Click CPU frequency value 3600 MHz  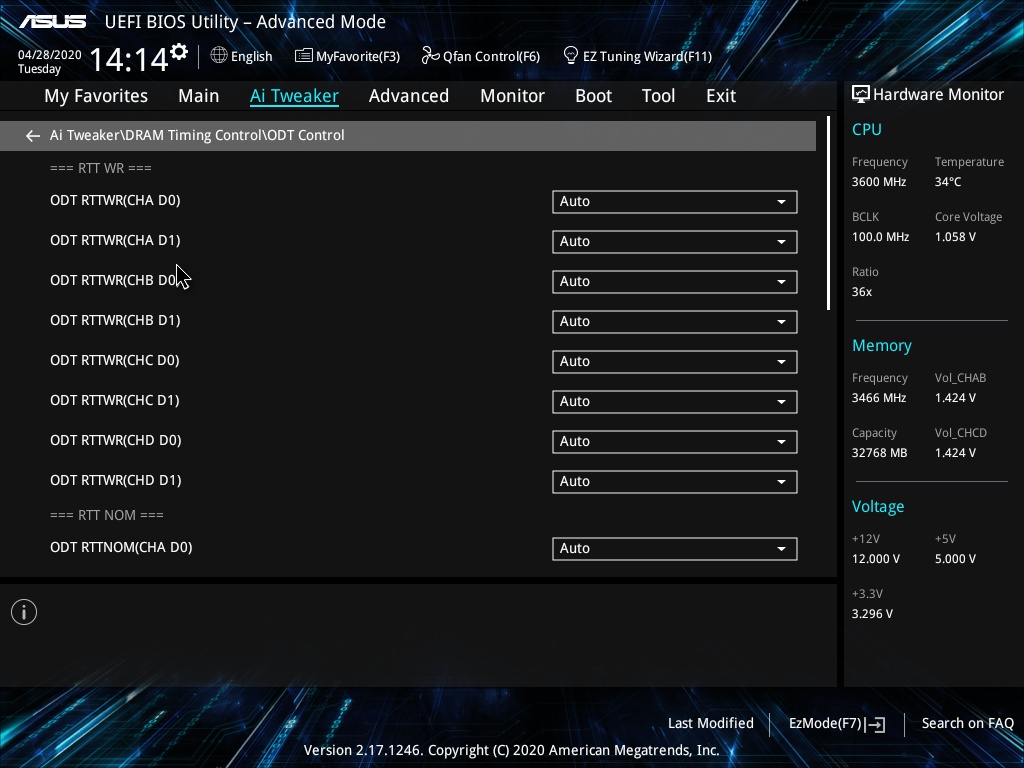(878, 182)
